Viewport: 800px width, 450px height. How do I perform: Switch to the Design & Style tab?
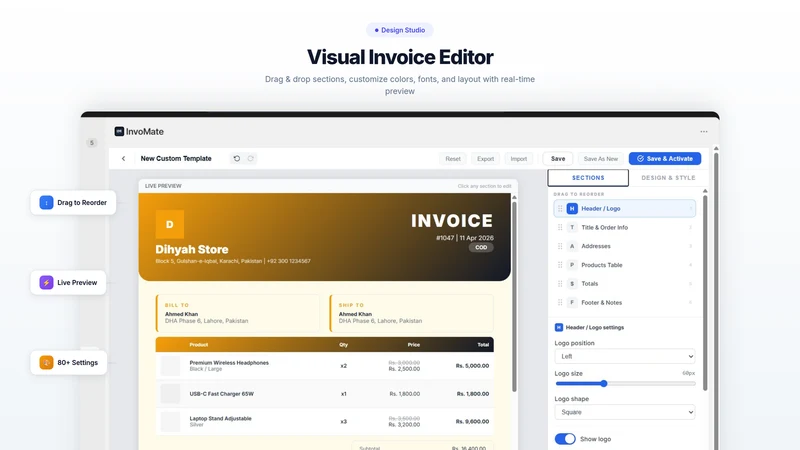(x=668, y=178)
